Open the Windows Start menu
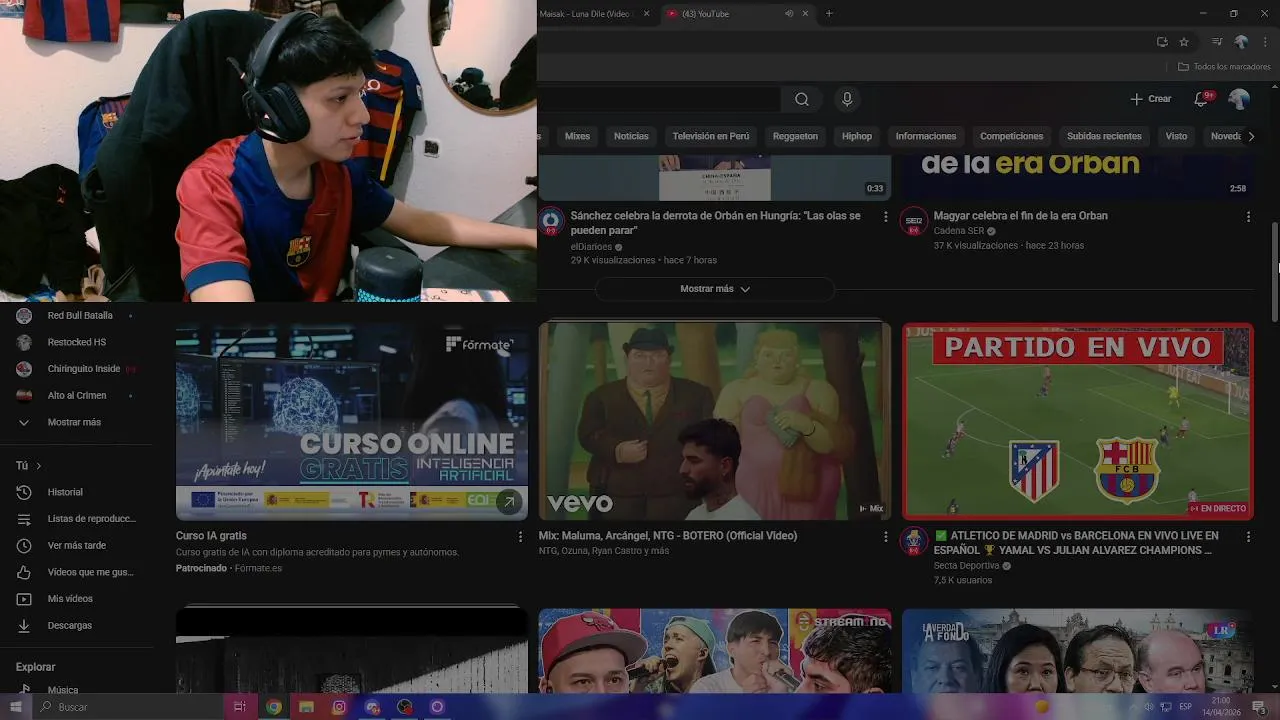 tap(16, 707)
